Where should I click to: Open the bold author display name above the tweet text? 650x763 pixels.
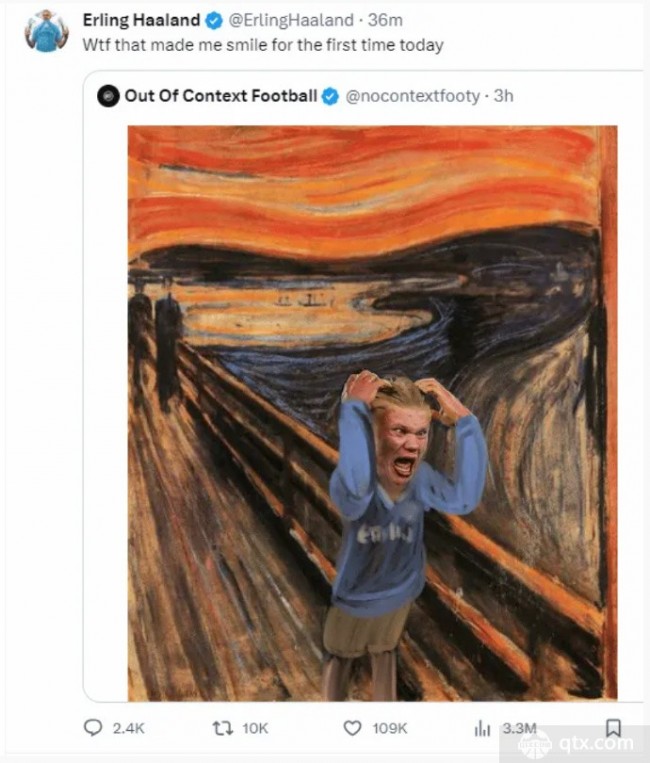(141, 20)
